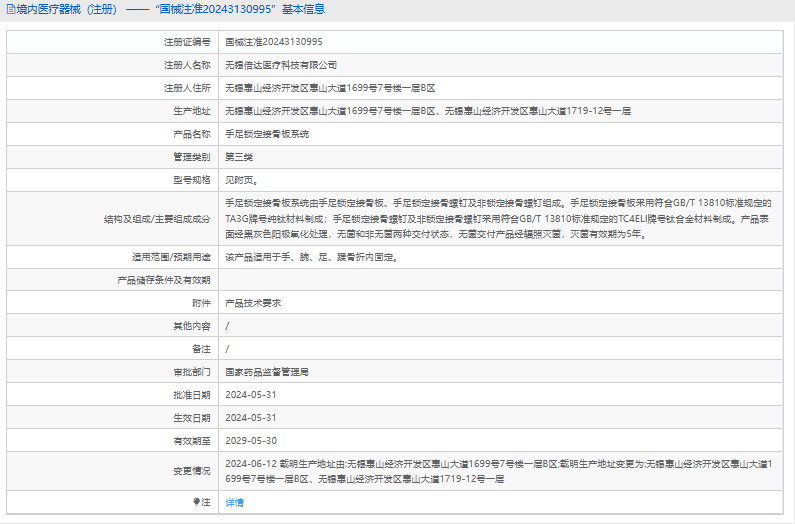Select the 生产地址 address value
The image size is (795, 524).
(428, 111)
